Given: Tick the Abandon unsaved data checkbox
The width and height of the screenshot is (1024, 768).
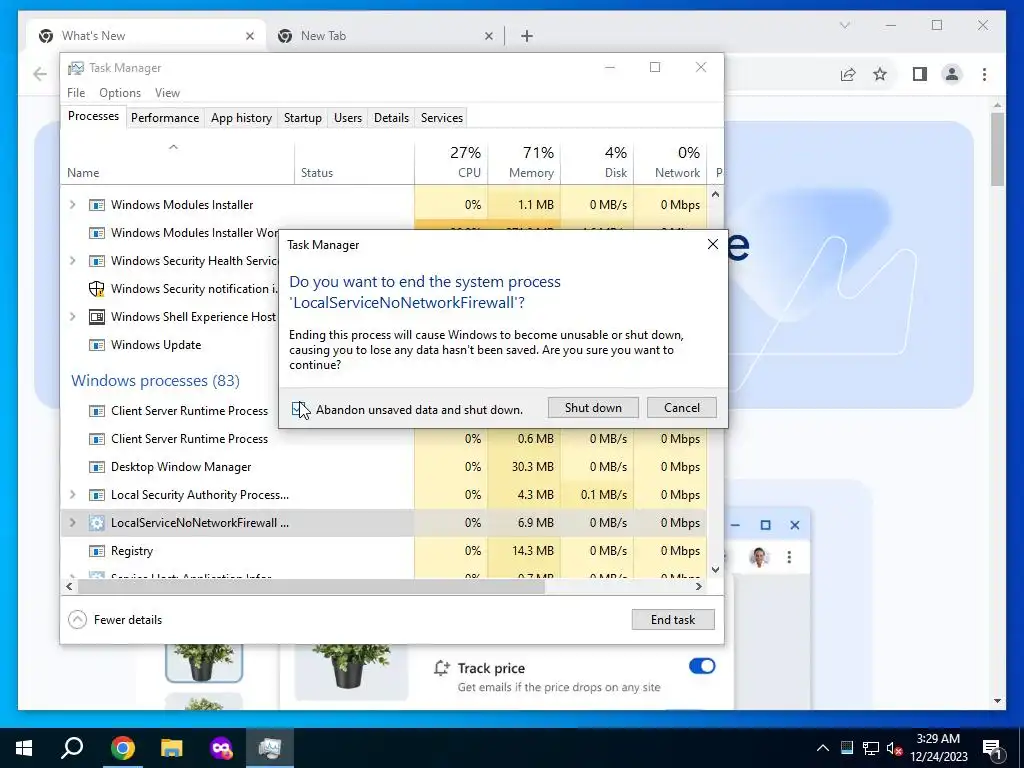Looking at the screenshot, I should pyautogui.click(x=298, y=409).
